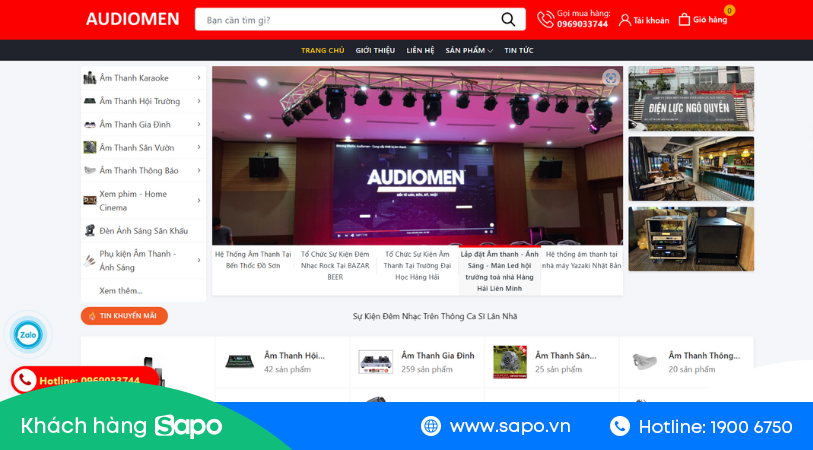Viewport: 813px width, 450px height.
Task: Click the Đèn Ánh Sáng Sân Khấu icon
Action: (x=90, y=231)
